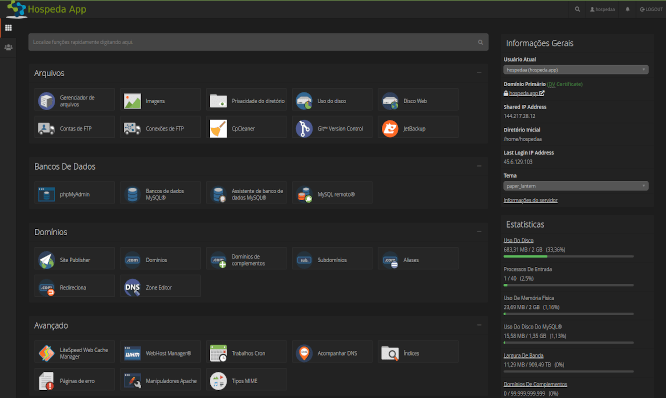The width and height of the screenshot is (666, 398).
Task: Open Disco Web
Action: coord(418,101)
